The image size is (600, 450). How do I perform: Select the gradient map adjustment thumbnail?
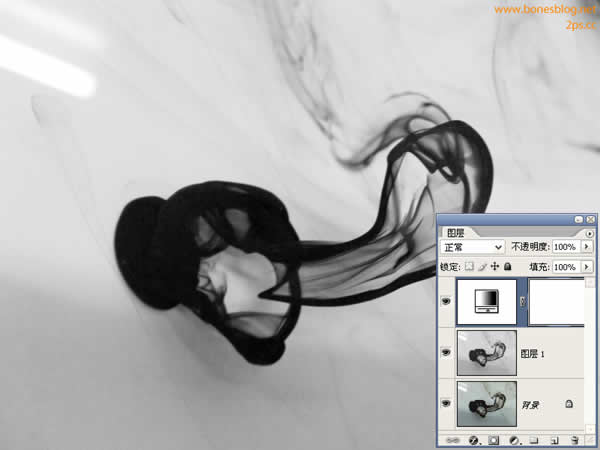(486, 302)
